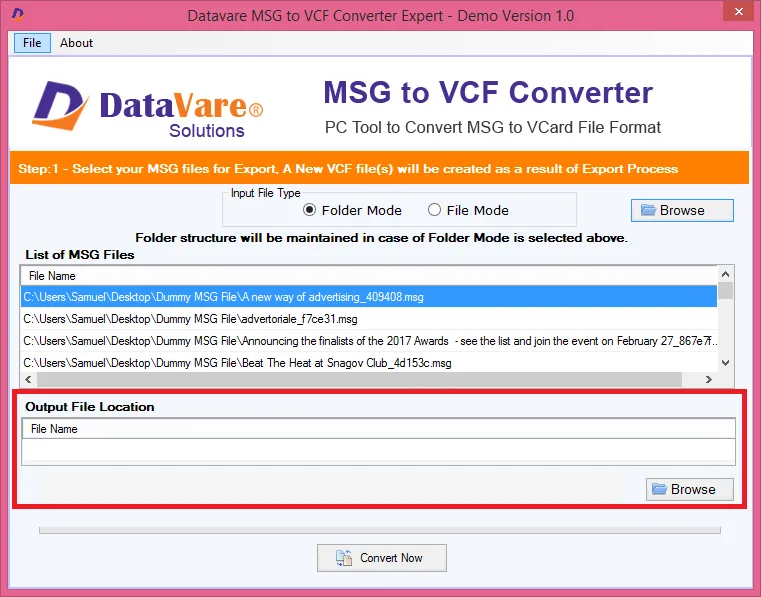
Task: Select the 'Announcing the finalists of the 2017 Awards' row
Action: (x=369, y=341)
